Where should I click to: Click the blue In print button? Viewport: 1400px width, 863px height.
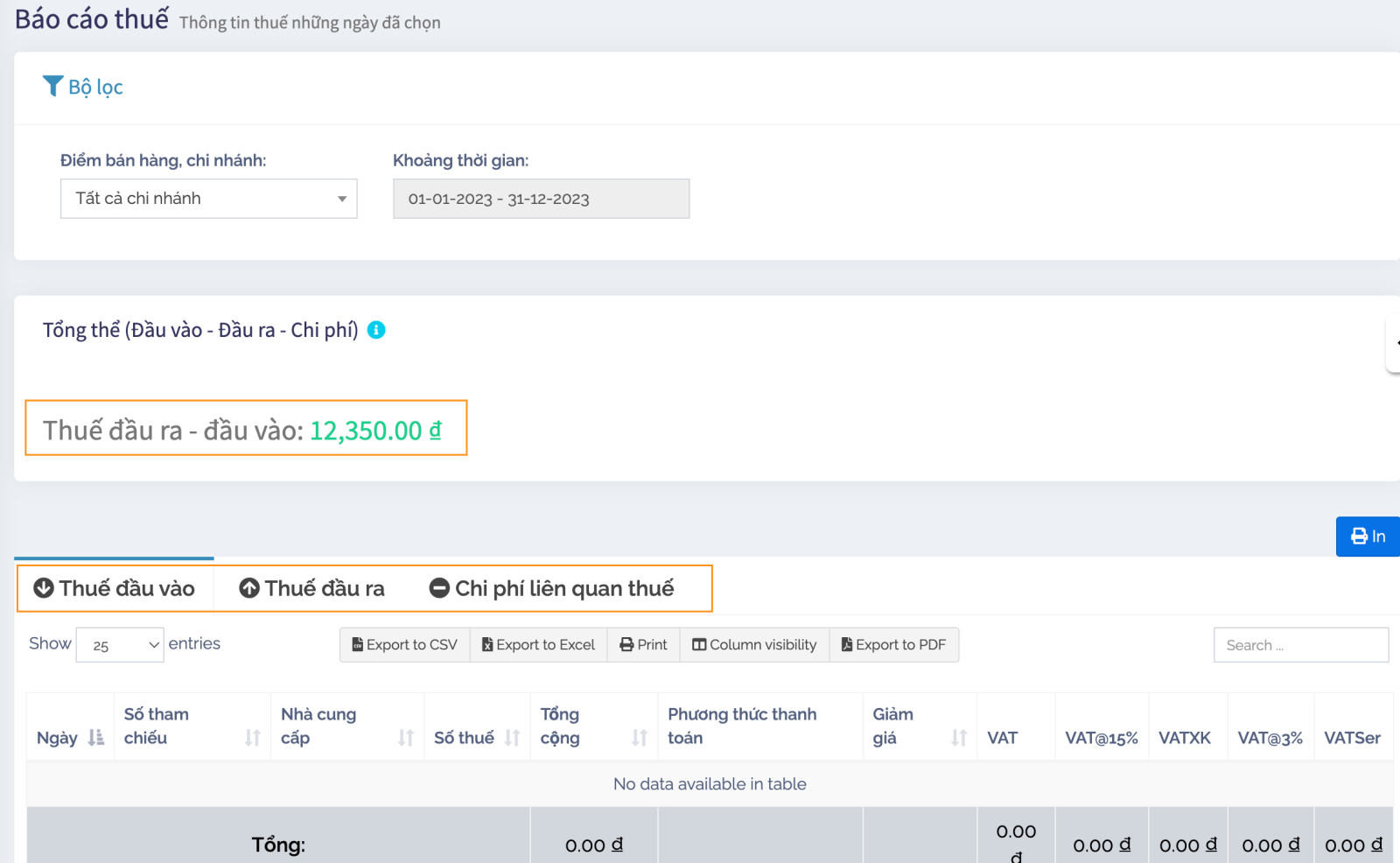tap(1368, 537)
